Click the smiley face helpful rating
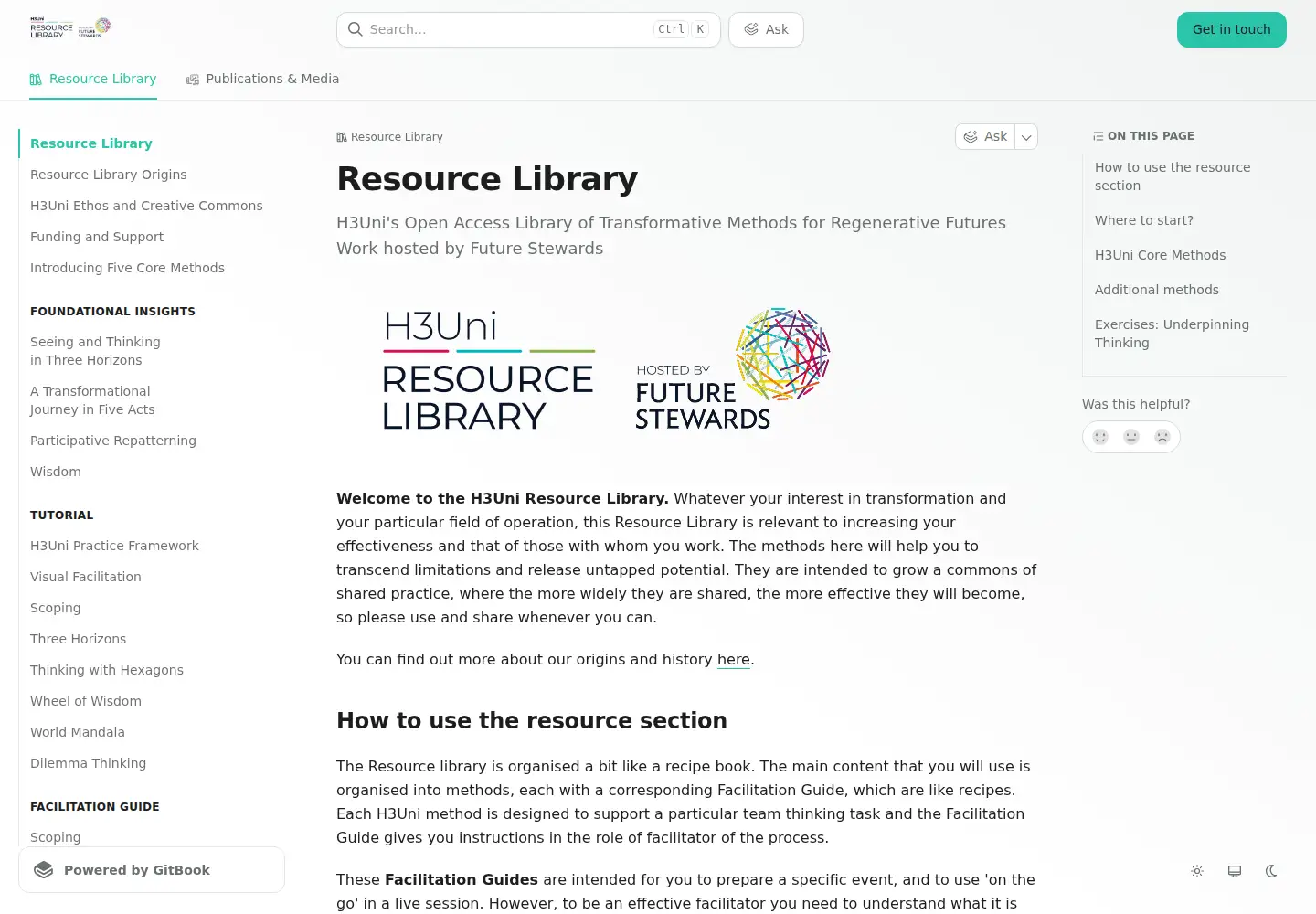The image size is (1316, 914). click(x=1100, y=437)
